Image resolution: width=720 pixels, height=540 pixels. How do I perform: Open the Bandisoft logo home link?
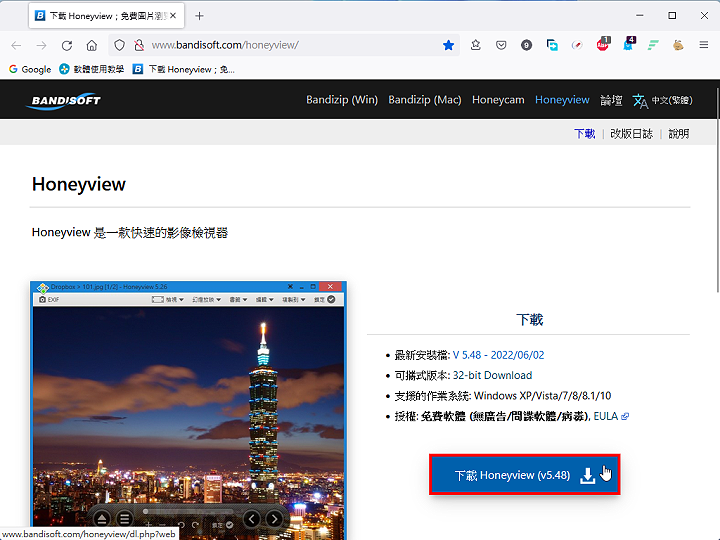(x=63, y=101)
